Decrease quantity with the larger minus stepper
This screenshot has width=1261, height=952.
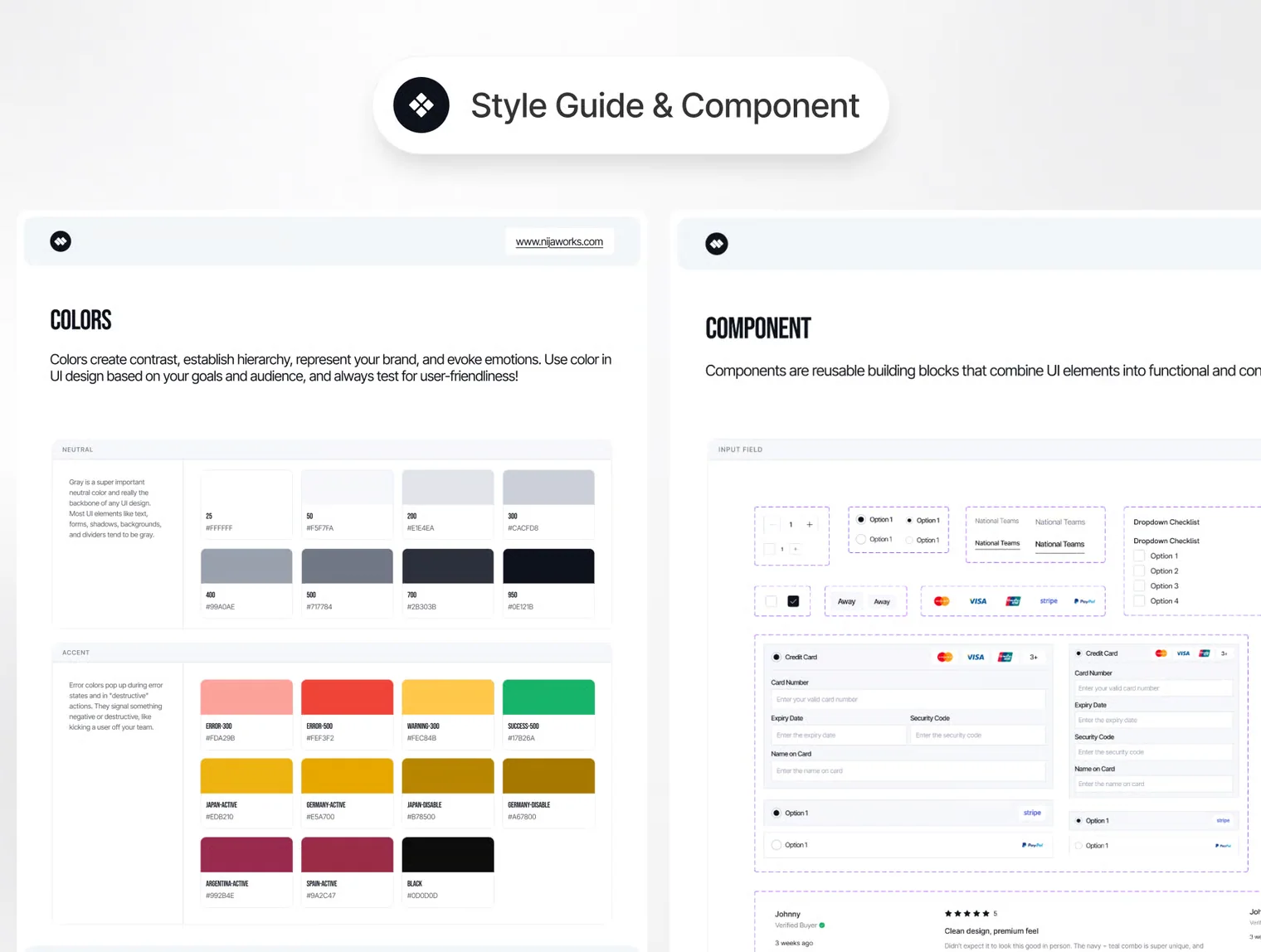click(772, 524)
